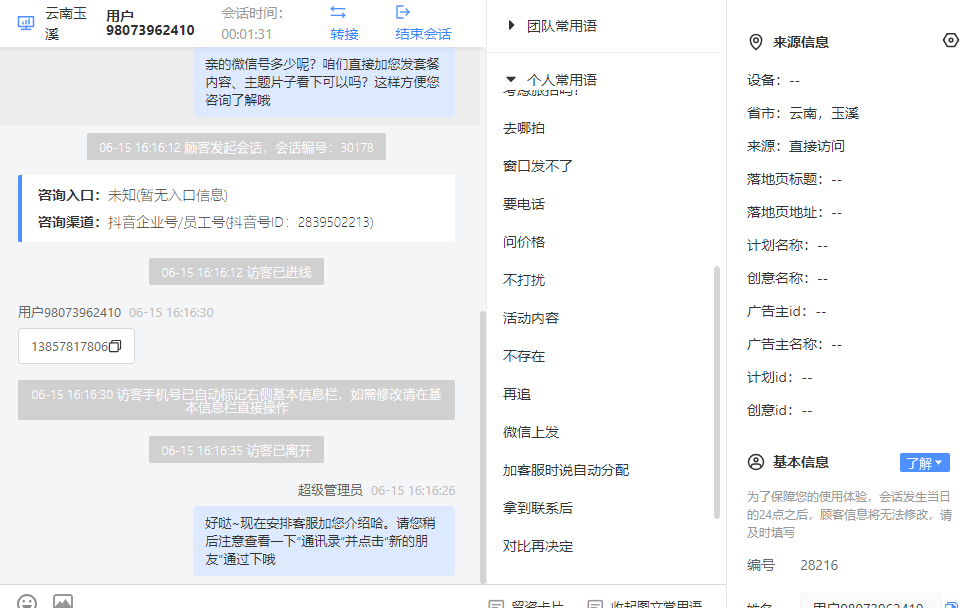977x608 pixels.
Task: Click the 访客已离开 system notice
Action: pyautogui.click(x=236, y=450)
